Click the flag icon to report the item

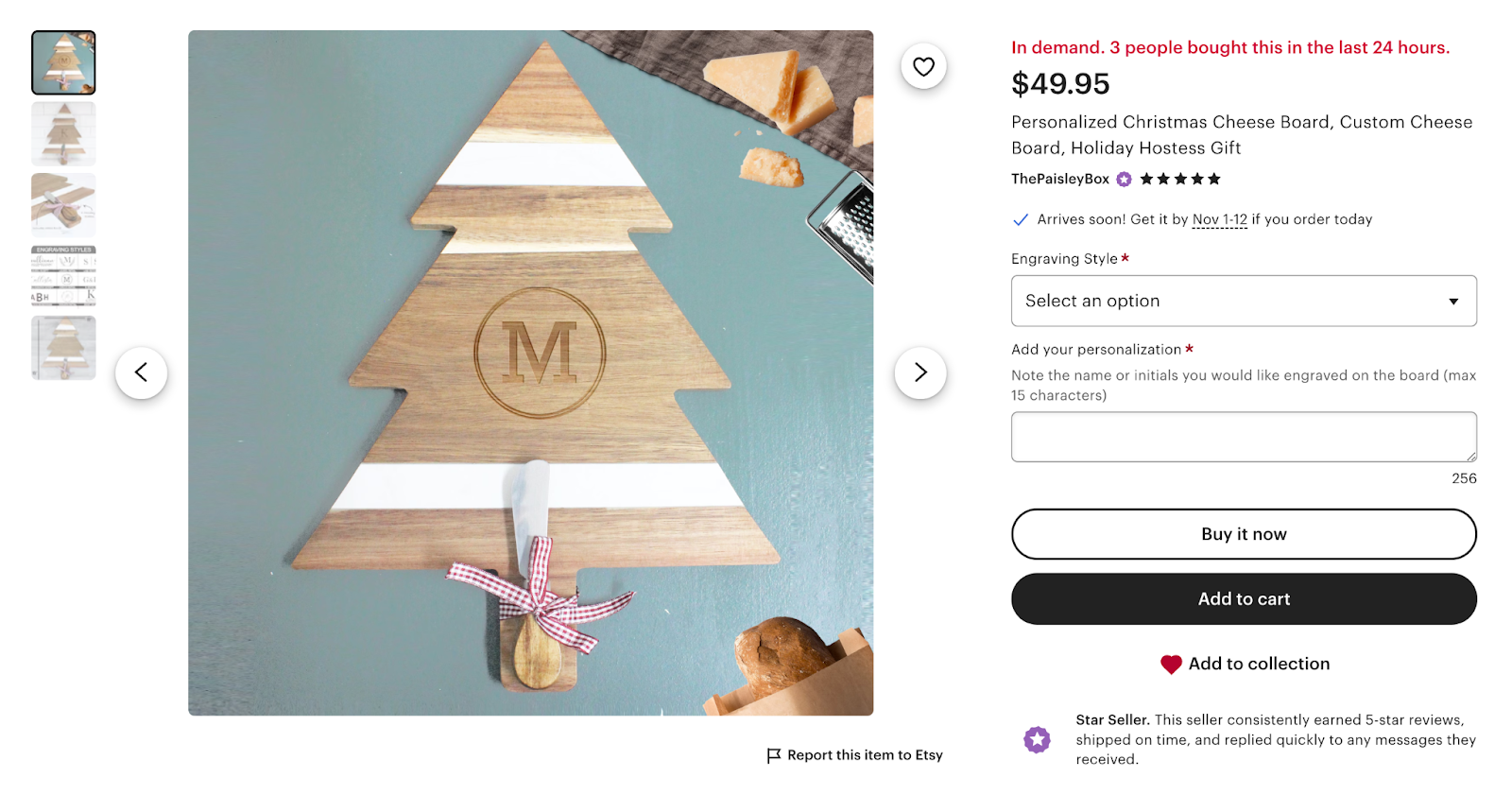[772, 754]
